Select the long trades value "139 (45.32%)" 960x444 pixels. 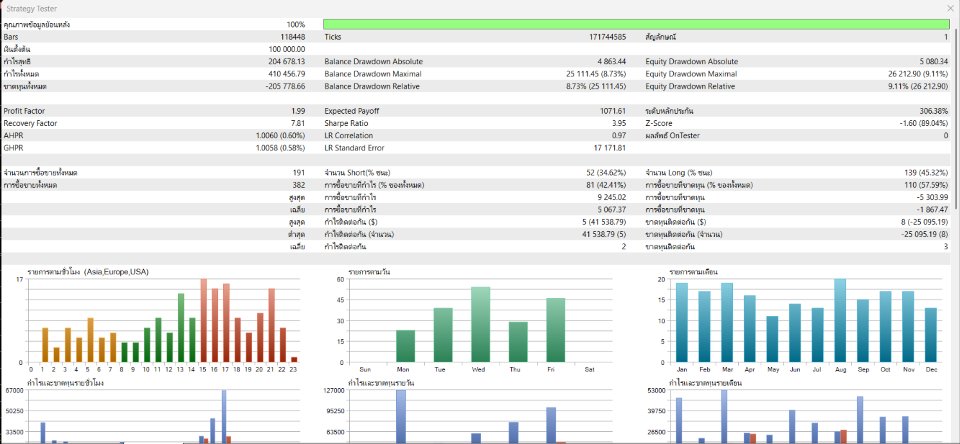(926, 173)
